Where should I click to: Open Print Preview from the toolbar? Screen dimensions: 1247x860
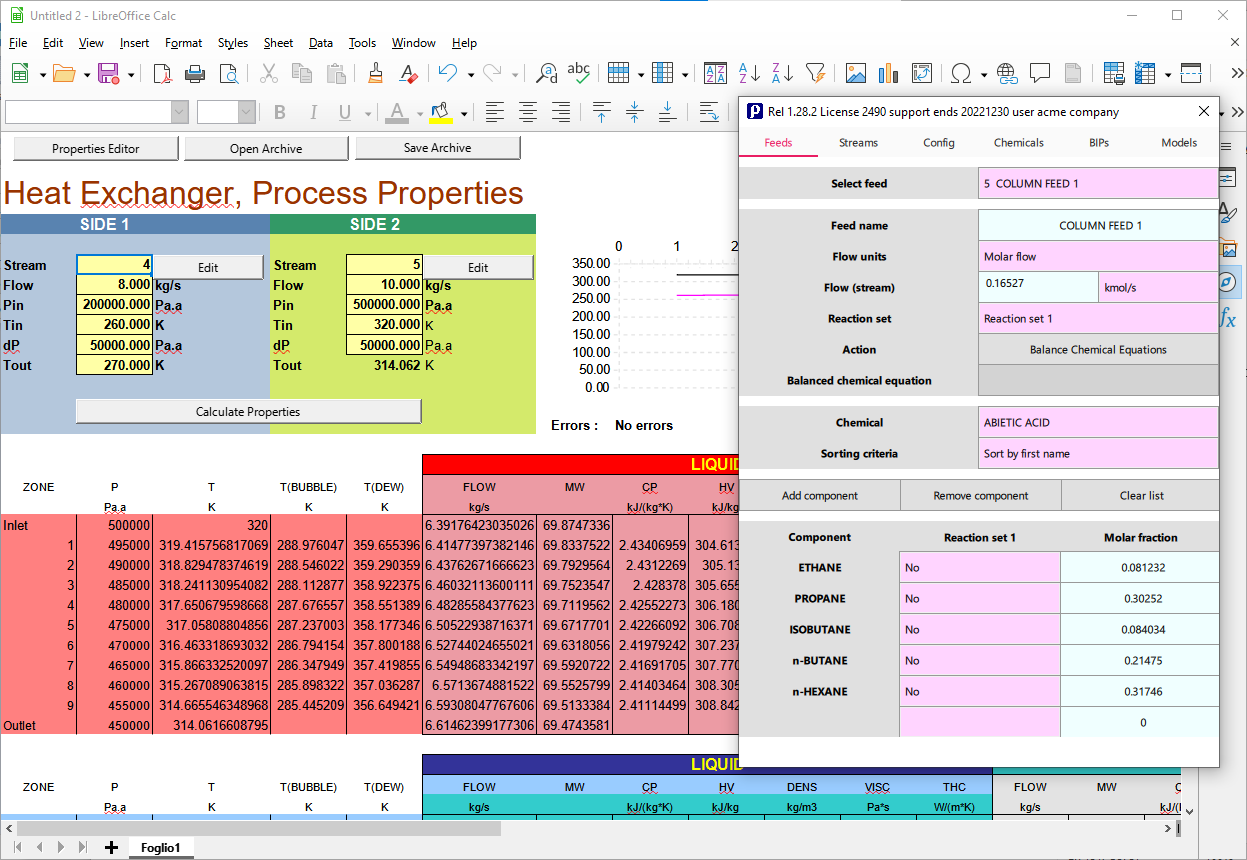[x=229, y=73]
